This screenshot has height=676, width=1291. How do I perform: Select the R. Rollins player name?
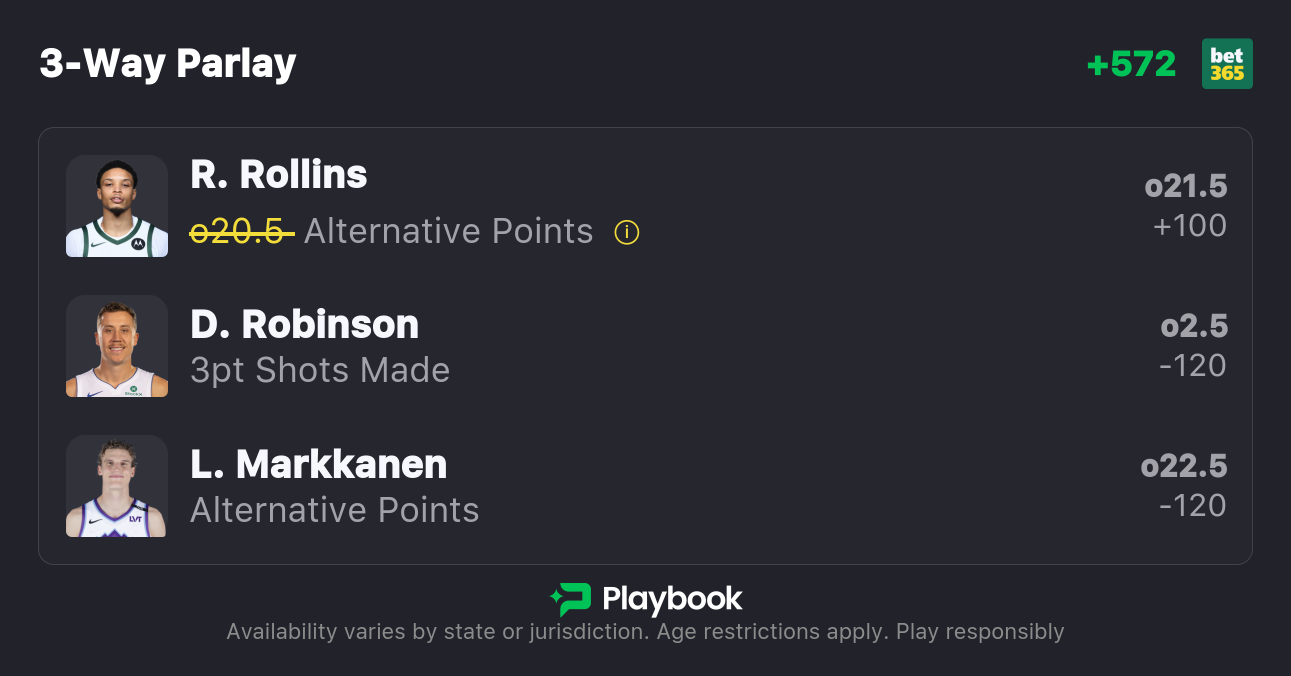[x=279, y=175]
